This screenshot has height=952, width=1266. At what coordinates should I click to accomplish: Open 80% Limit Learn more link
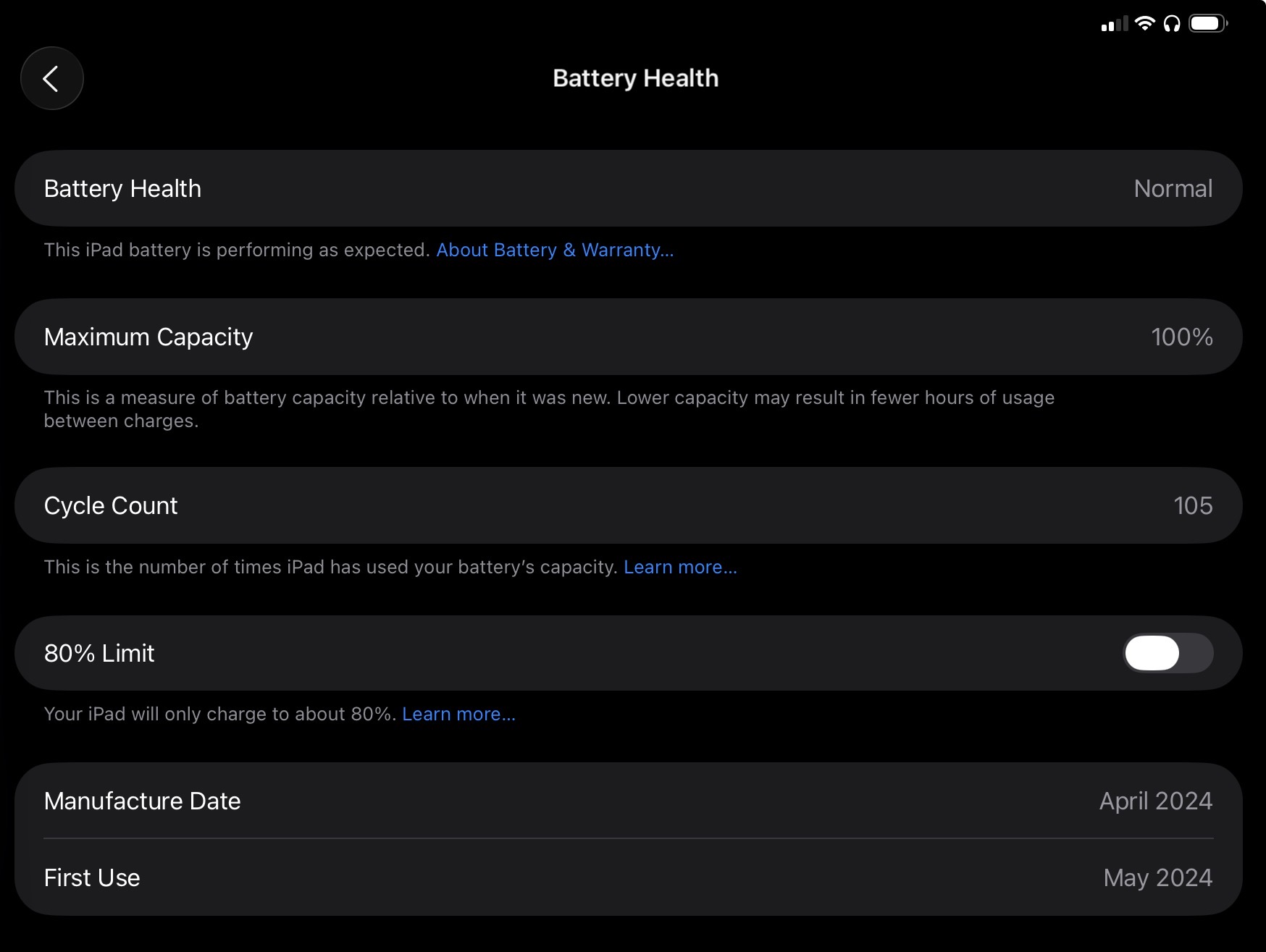click(x=458, y=715)
